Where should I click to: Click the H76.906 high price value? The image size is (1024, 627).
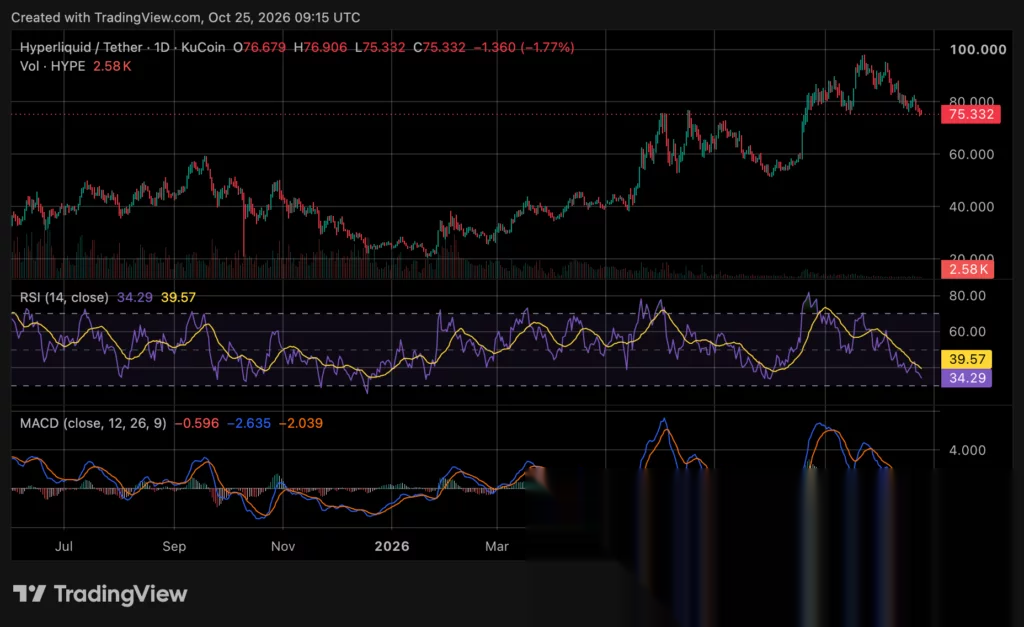pyautogui.click(x=320, y=48)
